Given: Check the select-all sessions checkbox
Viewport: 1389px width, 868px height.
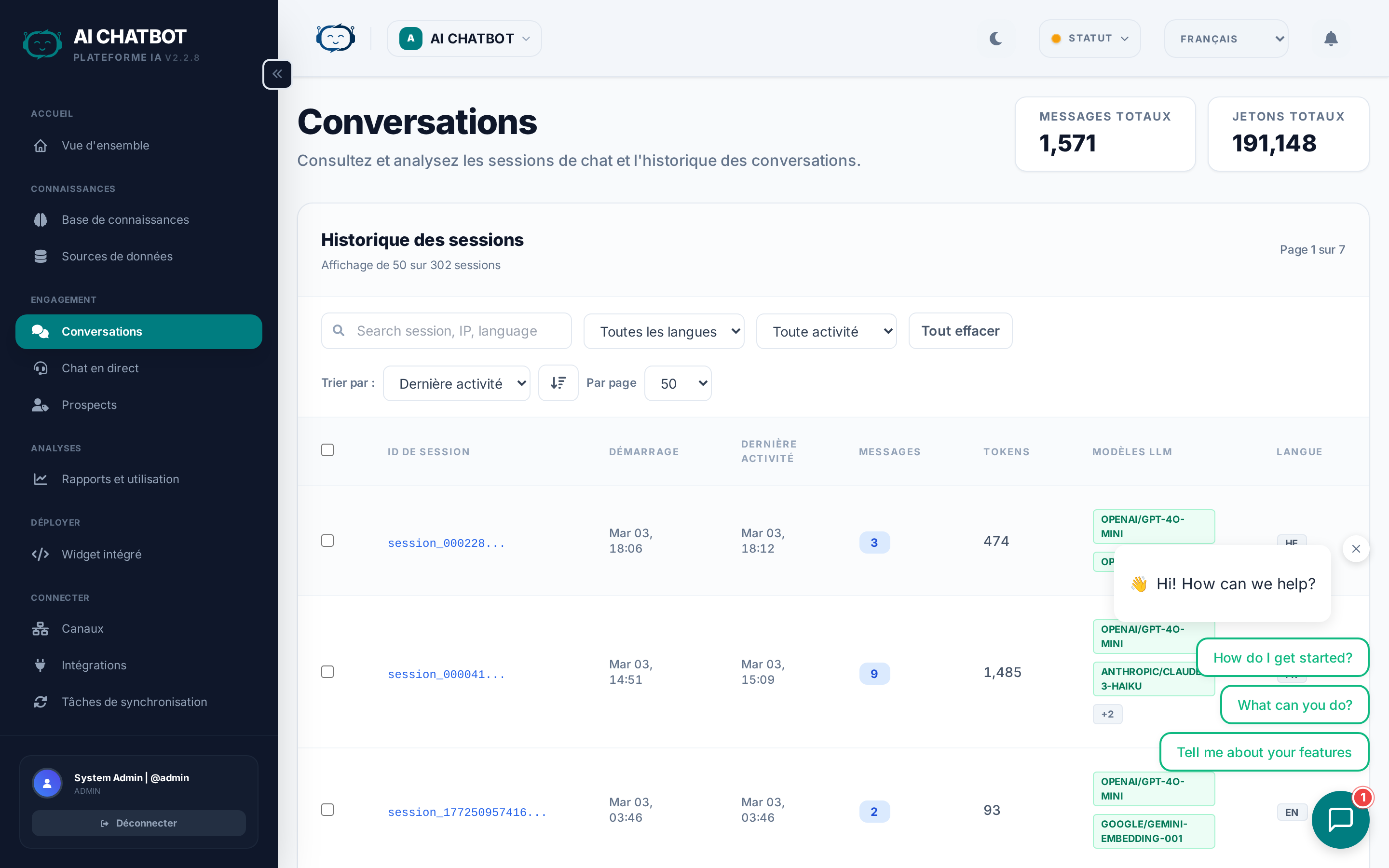Looking at the screenshot, I should point(327,450).
